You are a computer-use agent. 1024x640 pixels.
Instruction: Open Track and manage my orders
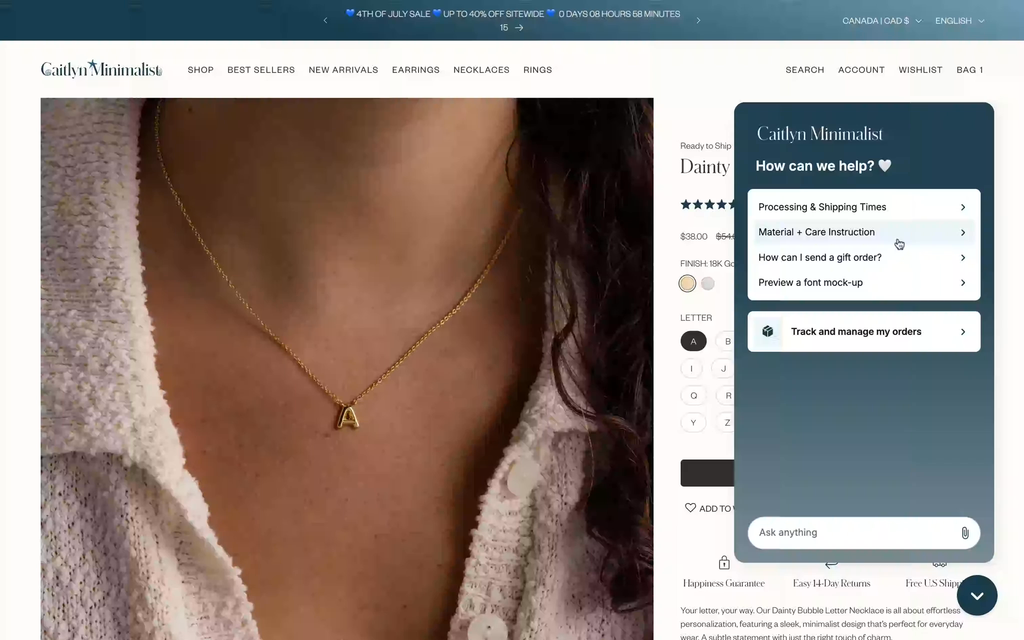coord(863,332)
